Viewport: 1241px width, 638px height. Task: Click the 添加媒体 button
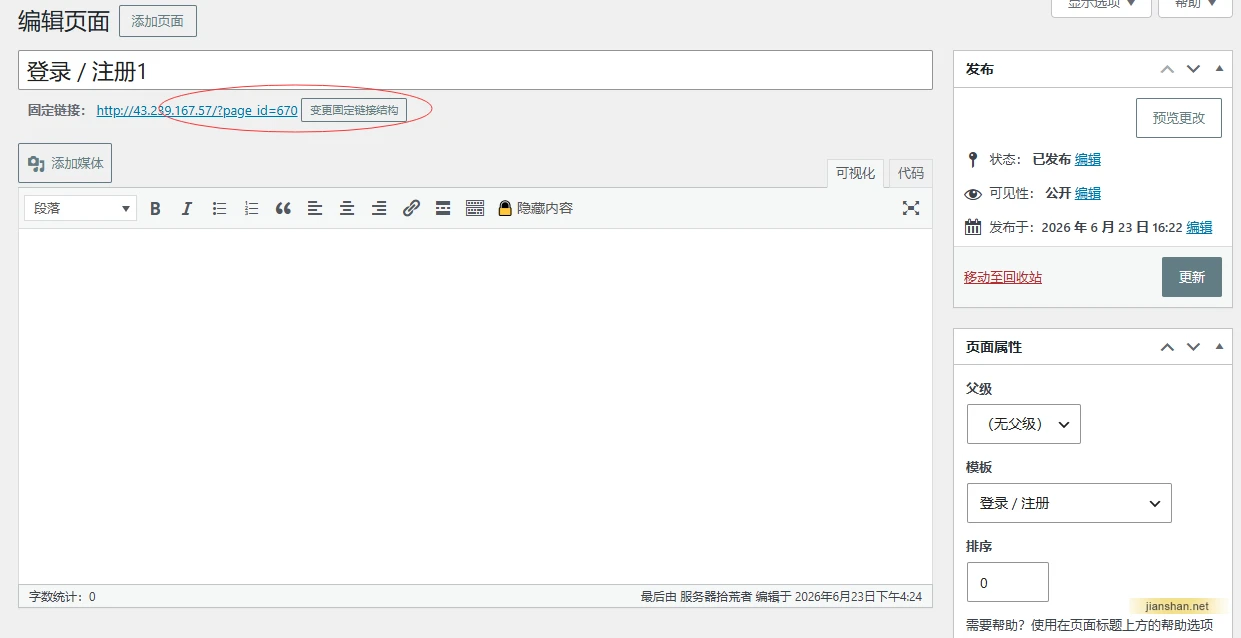(x=65, y=163)
